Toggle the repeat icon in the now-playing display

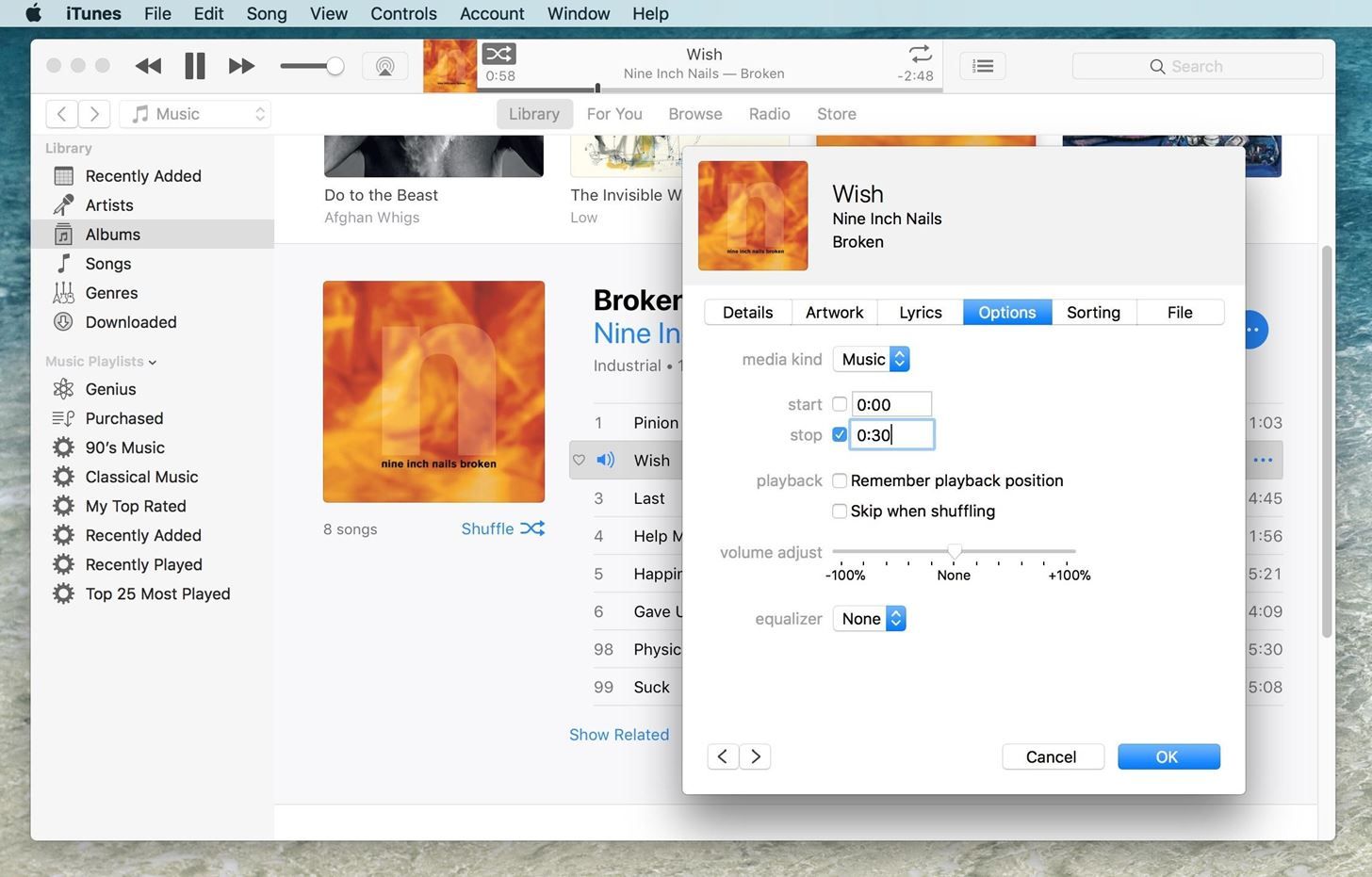pos(920,54)
